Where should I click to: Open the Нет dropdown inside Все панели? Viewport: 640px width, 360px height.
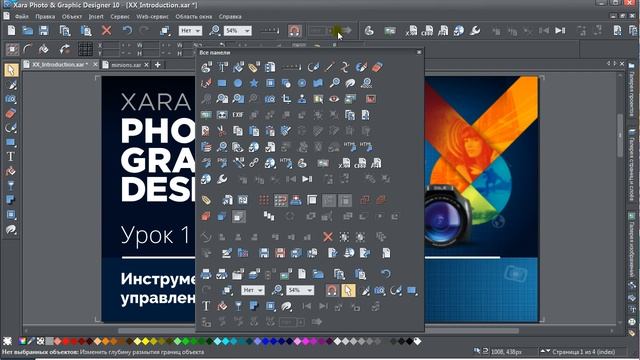[x=253, y=290]
